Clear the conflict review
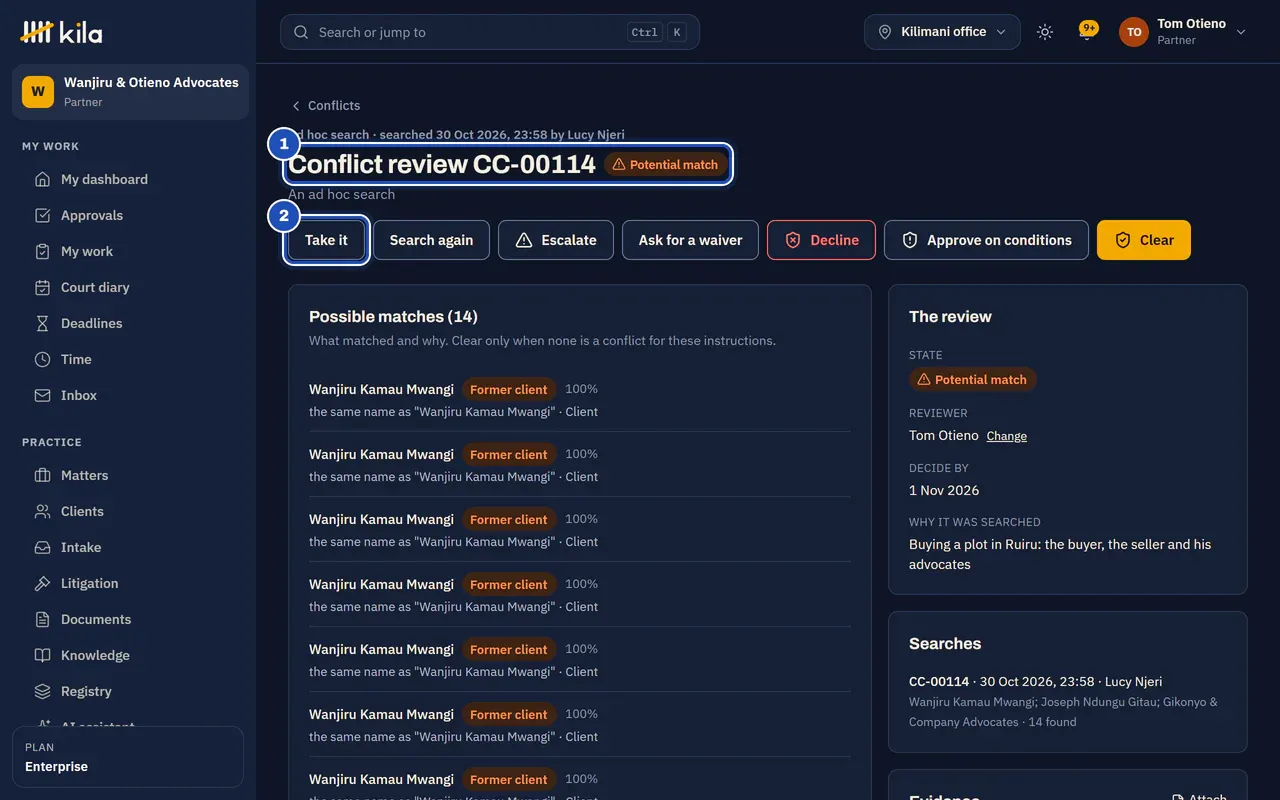The height and width of the screenshot is (800, 1280). tap(1144, 240)
